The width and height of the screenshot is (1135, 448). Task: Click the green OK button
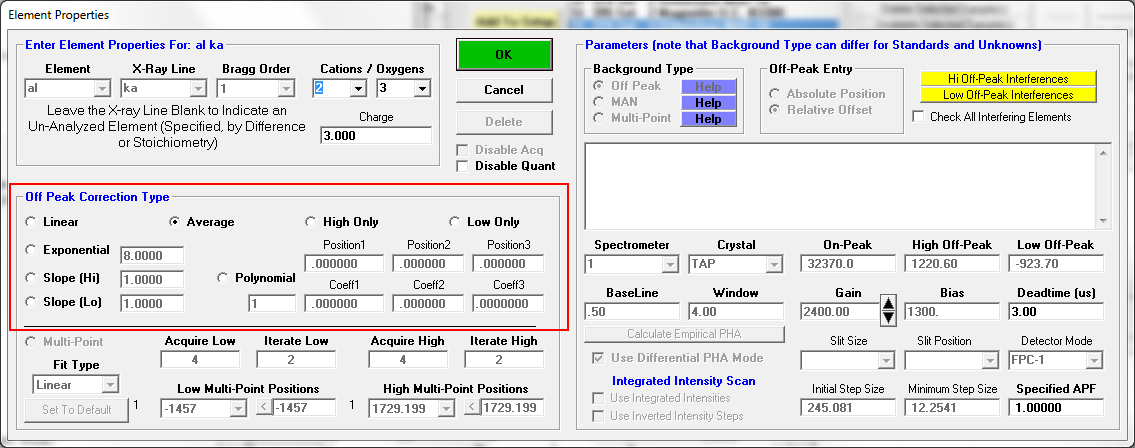coord(504,55)
